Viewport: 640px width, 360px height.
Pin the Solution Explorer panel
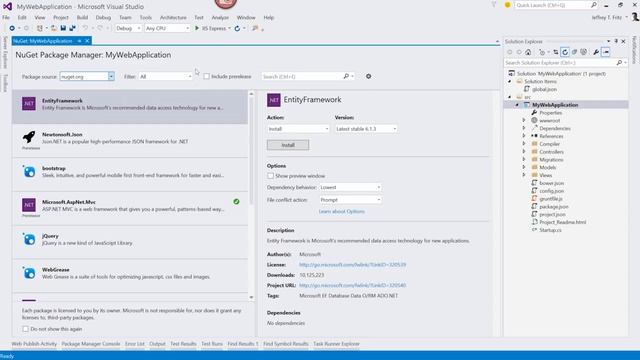click(x=616, y=41)
